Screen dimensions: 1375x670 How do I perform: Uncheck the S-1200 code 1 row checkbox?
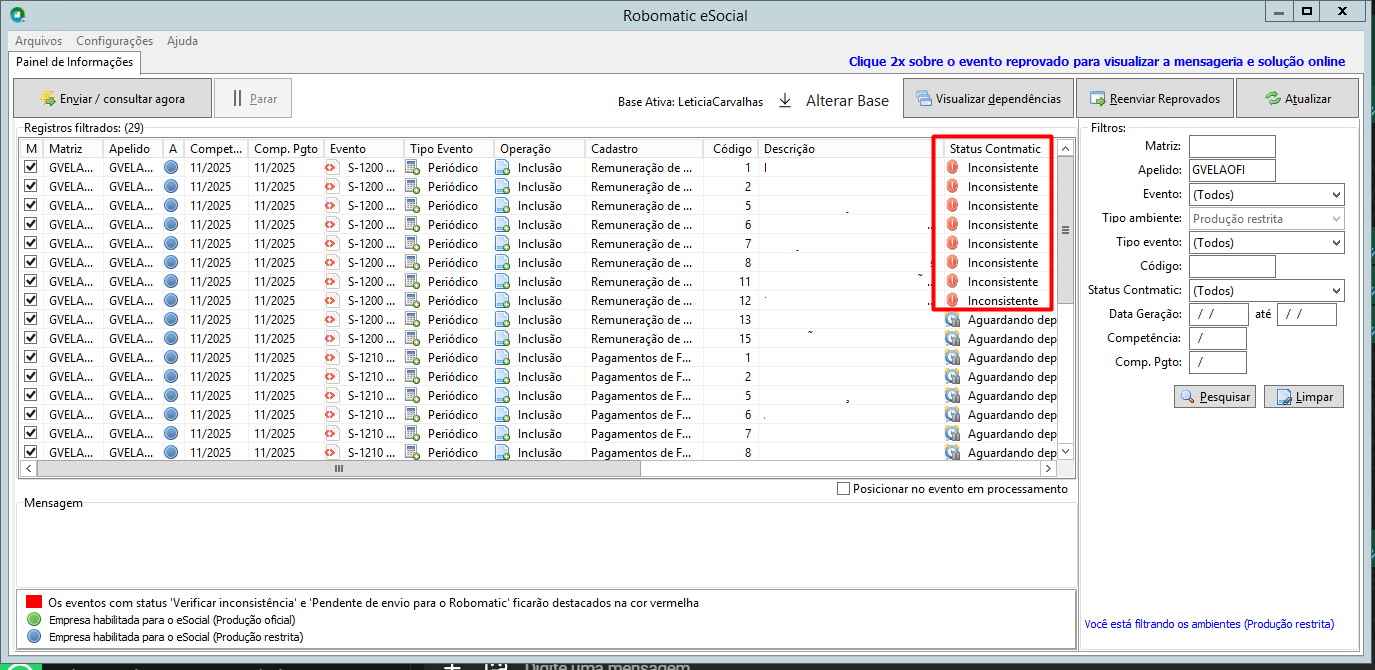pyautogui.click(x=31, y=168)
